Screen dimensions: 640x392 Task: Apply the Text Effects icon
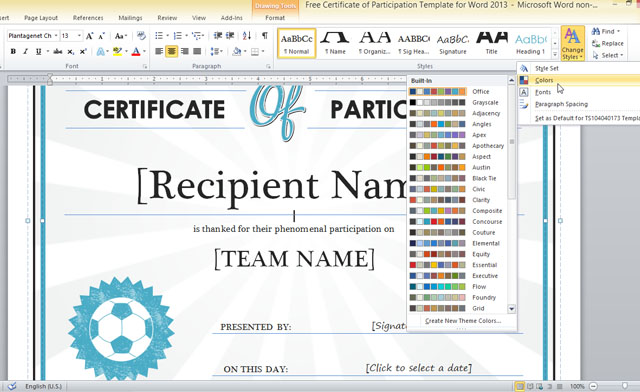click(x=100, y=51)
